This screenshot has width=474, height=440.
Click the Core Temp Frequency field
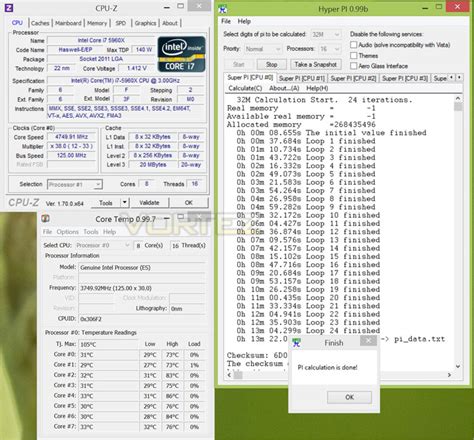point(142,288)
